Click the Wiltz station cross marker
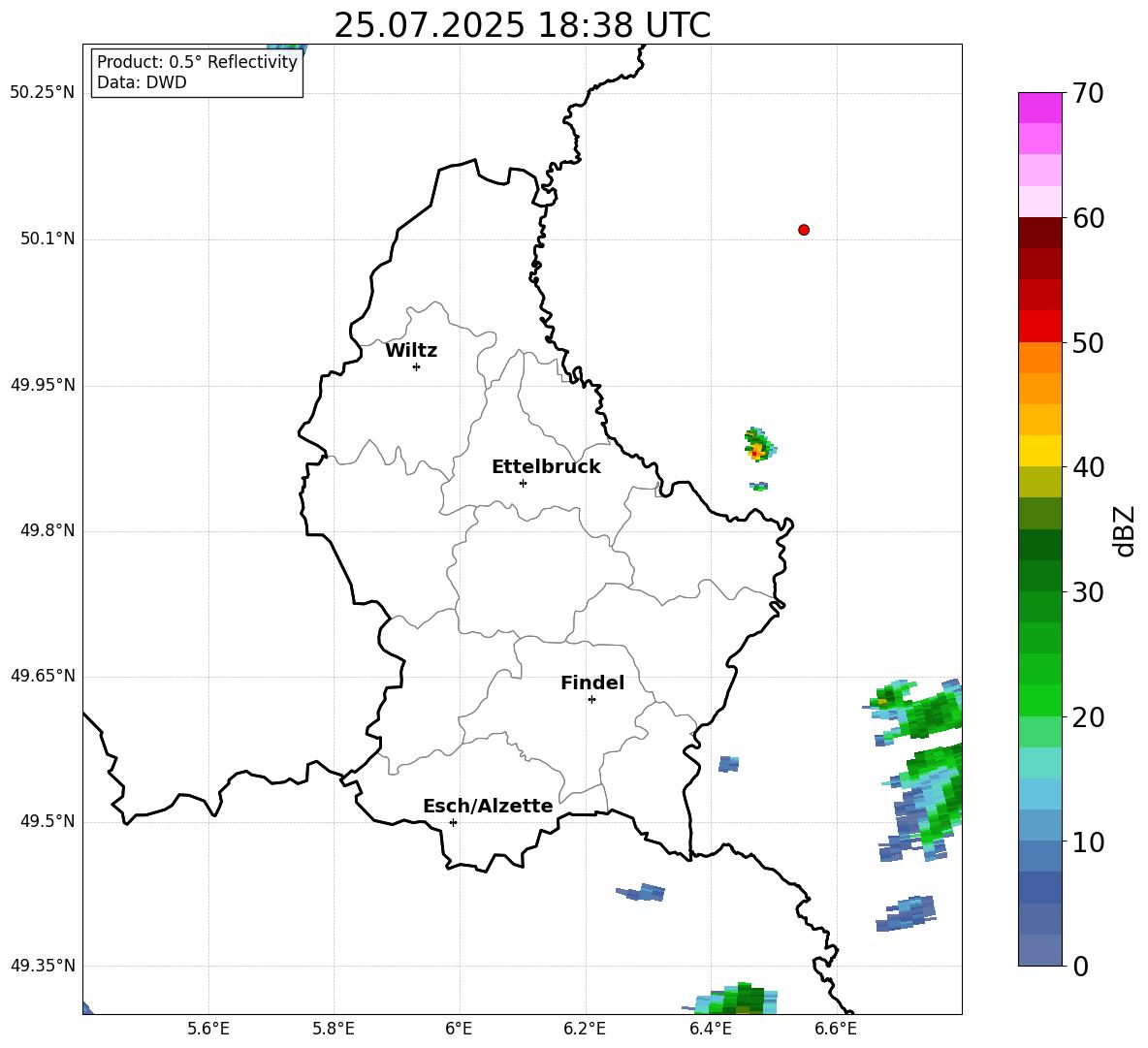Image resolution: width=1148 pixels, height=1048 pixels. click(417, 366)
